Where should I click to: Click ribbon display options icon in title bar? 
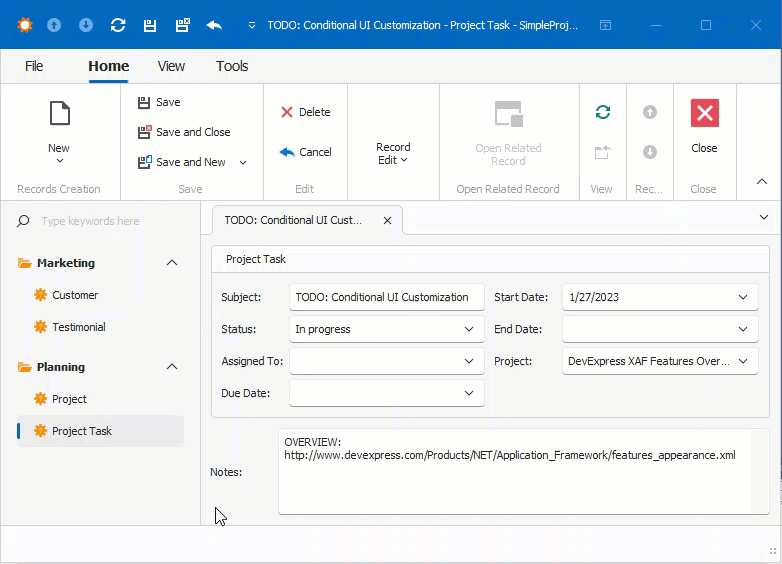pos(605,25)
